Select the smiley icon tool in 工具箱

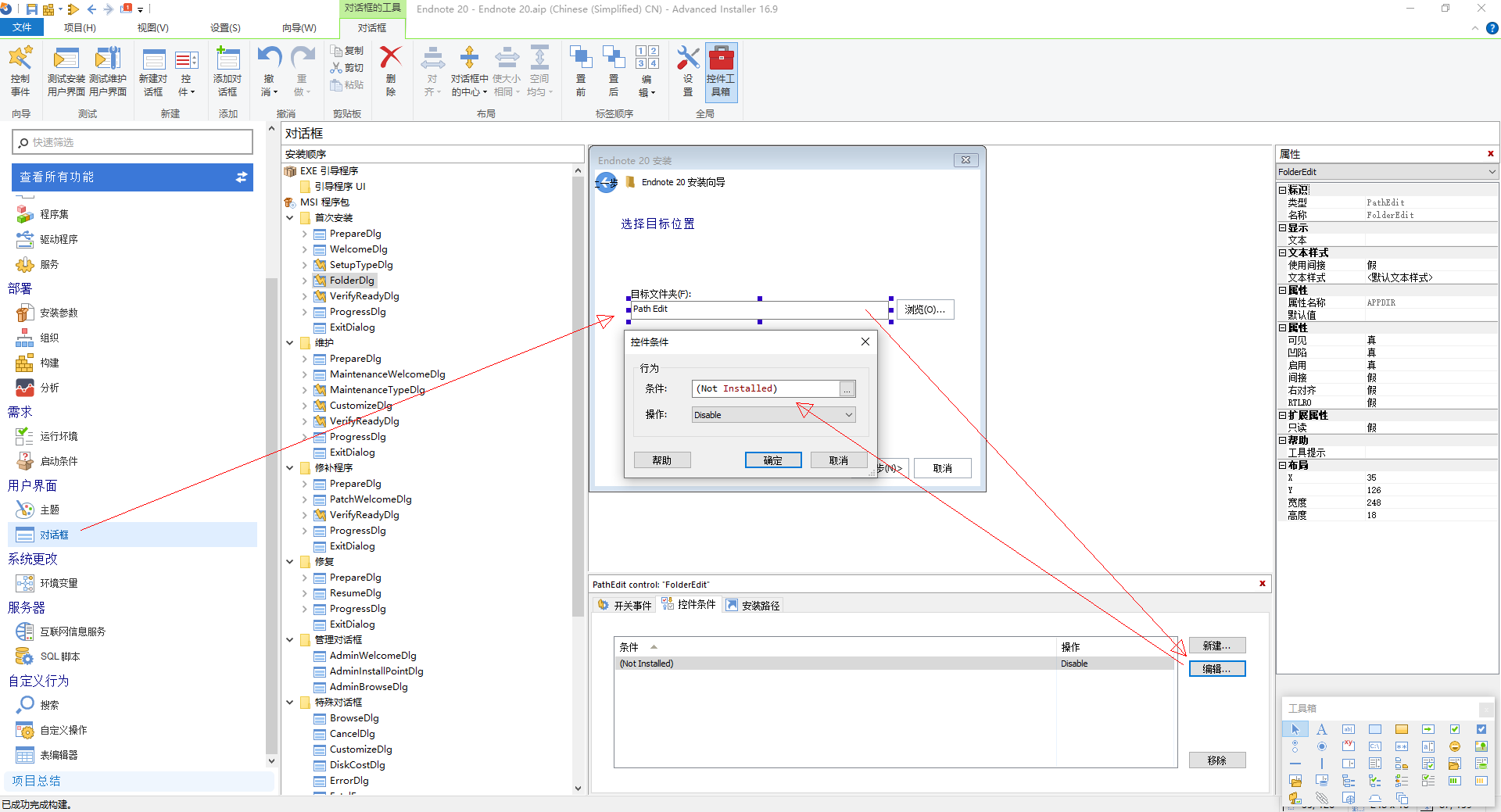(x=1455, y=746)
